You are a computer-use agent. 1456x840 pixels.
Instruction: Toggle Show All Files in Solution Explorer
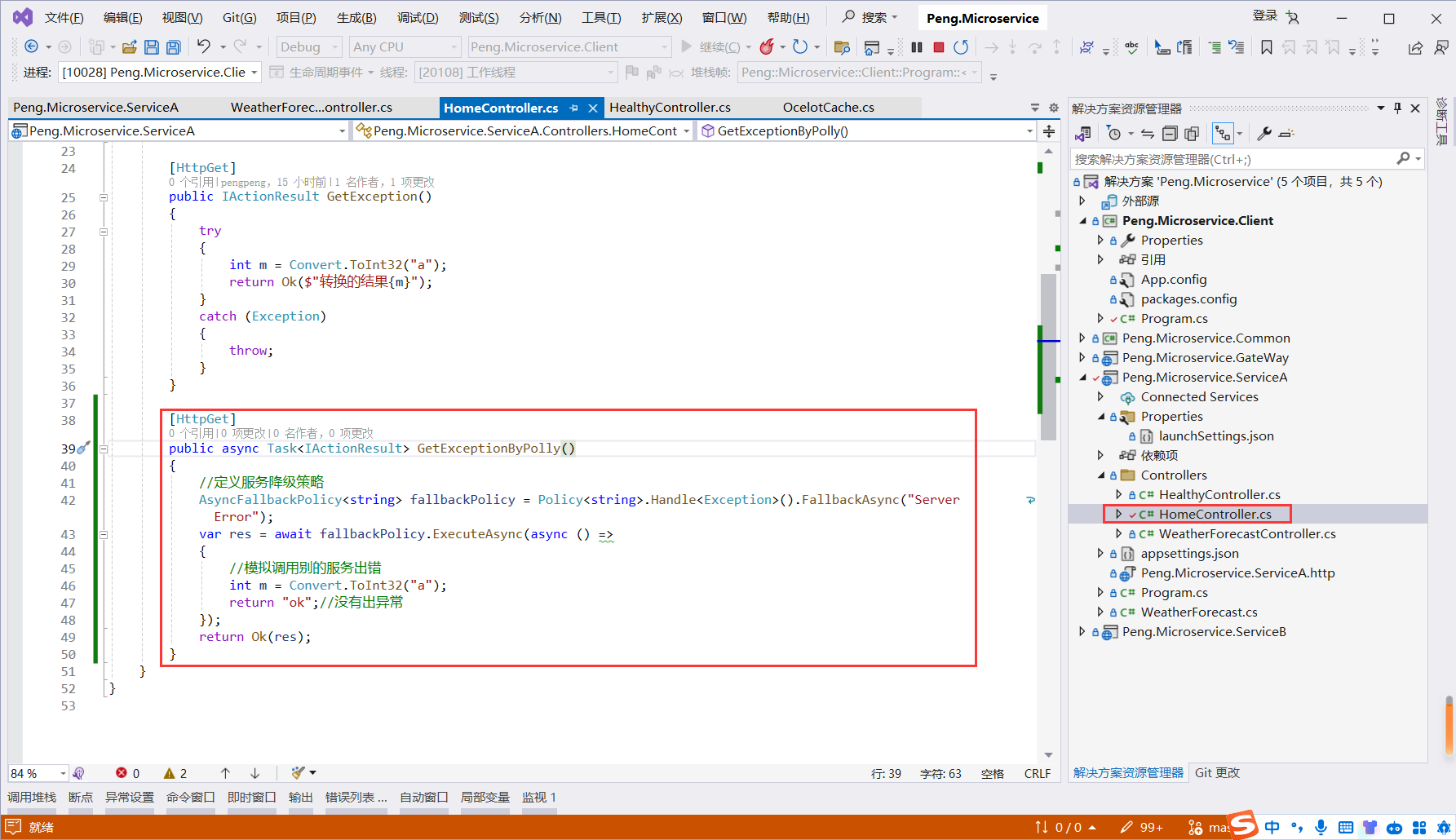[1192, 133]
